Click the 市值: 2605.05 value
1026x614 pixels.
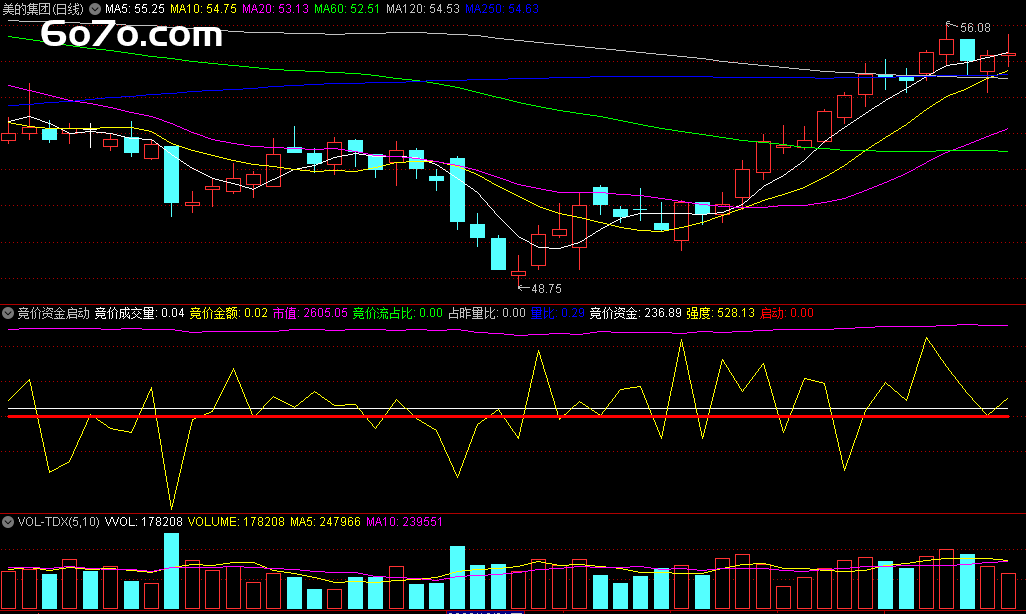[310, 313]
